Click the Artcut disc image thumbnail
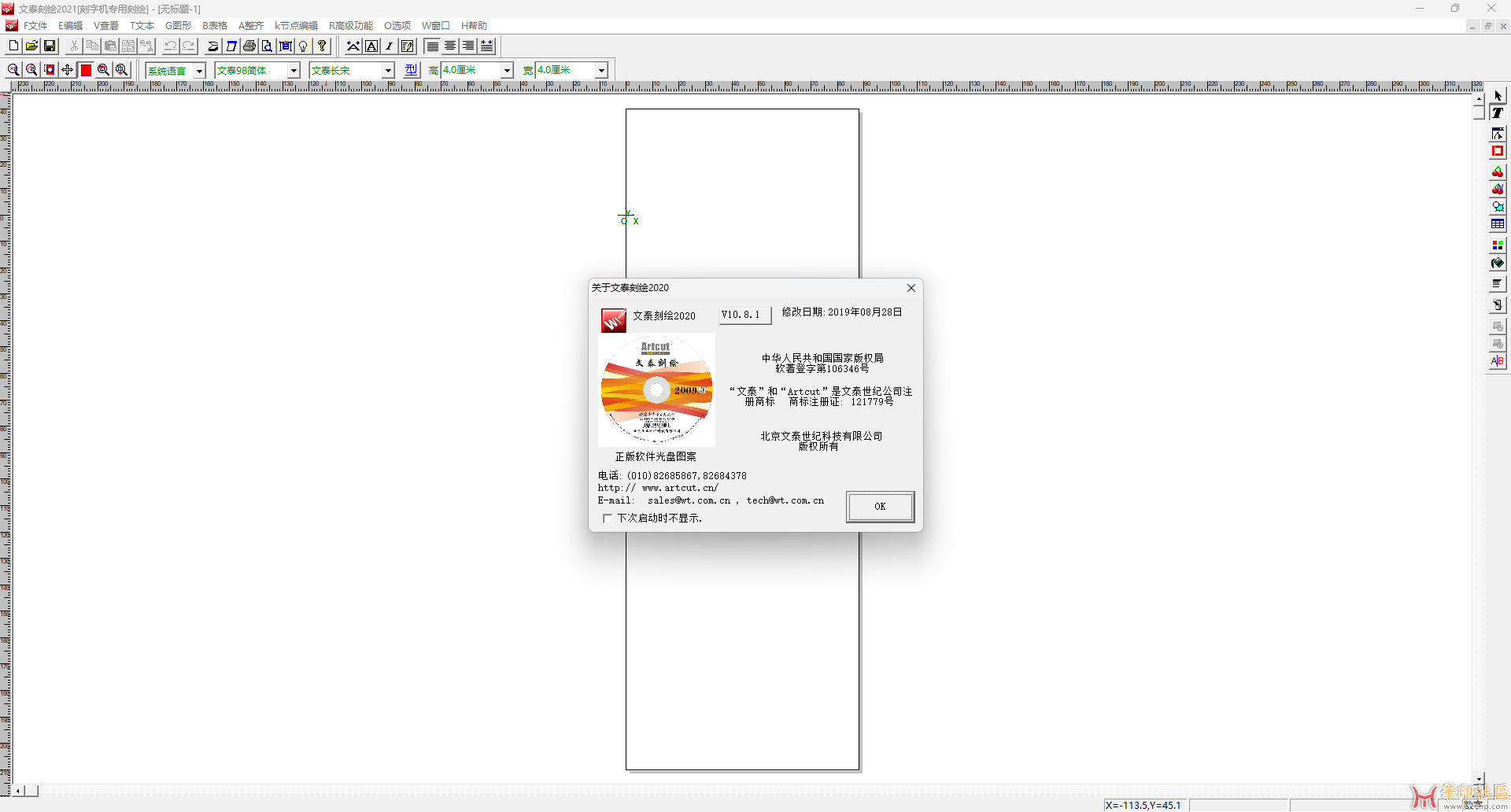 (656, 389)
